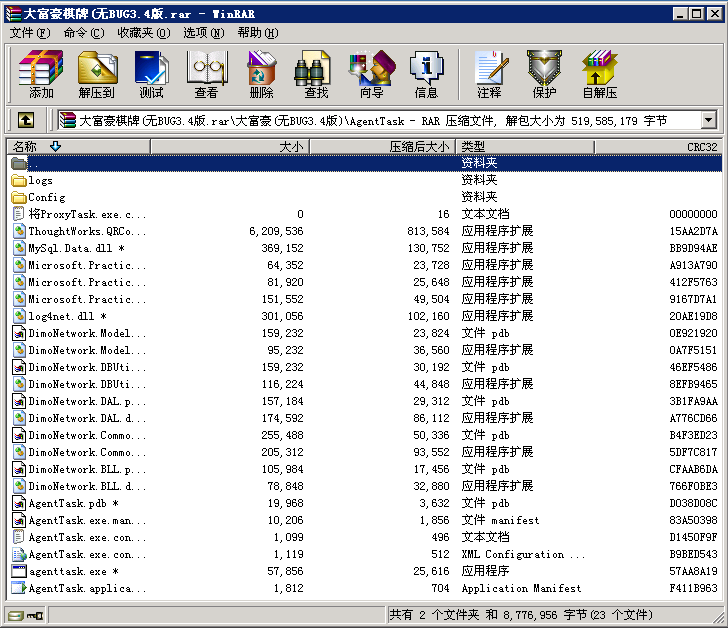Click the Comment (注释) toolbar icon
Viewport: 728px width, 628px height.
(x=489, y=74)
